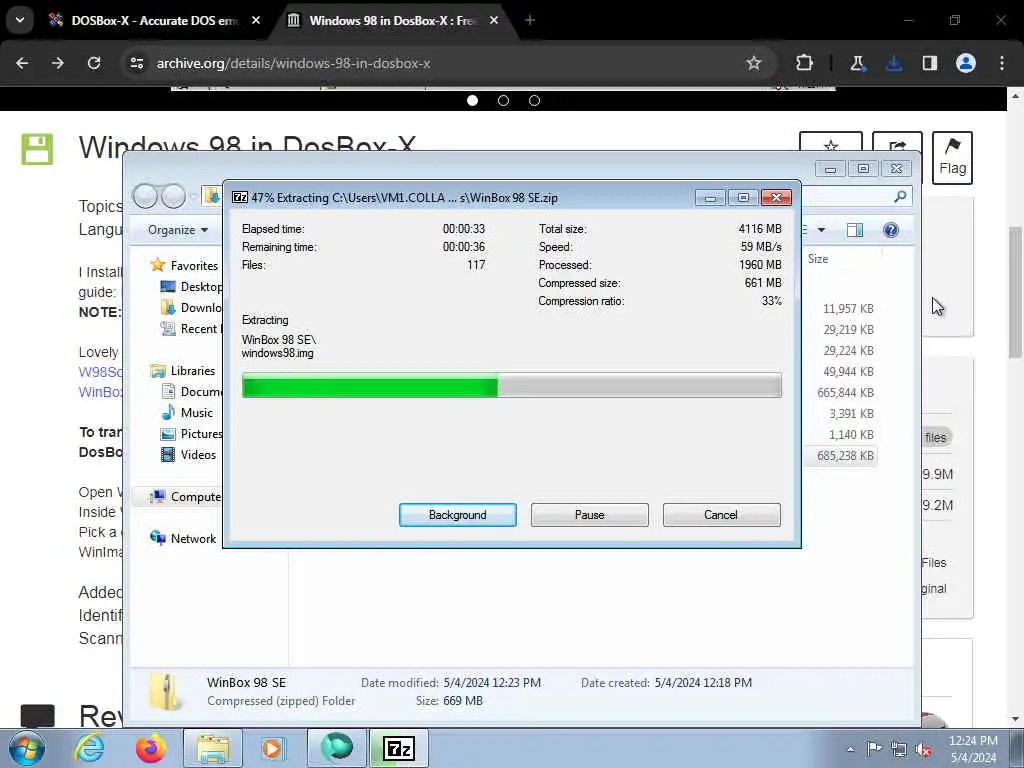
Task: Select second carousel dot on archive page
Action: 504,101
